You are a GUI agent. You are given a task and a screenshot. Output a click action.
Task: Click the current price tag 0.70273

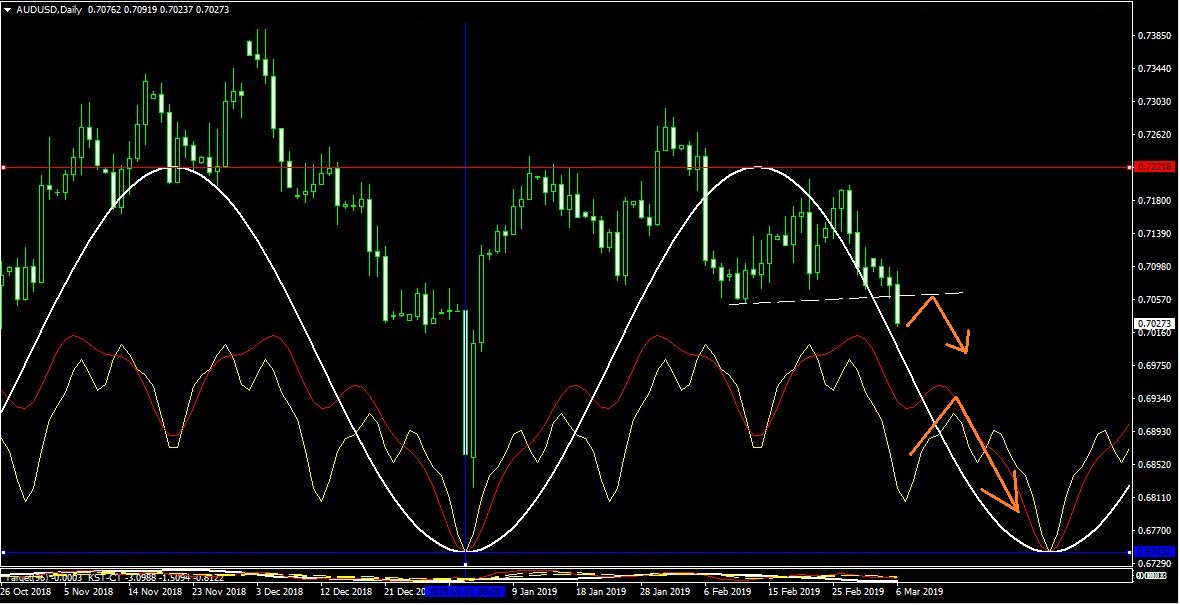(x=1154, y=324)
